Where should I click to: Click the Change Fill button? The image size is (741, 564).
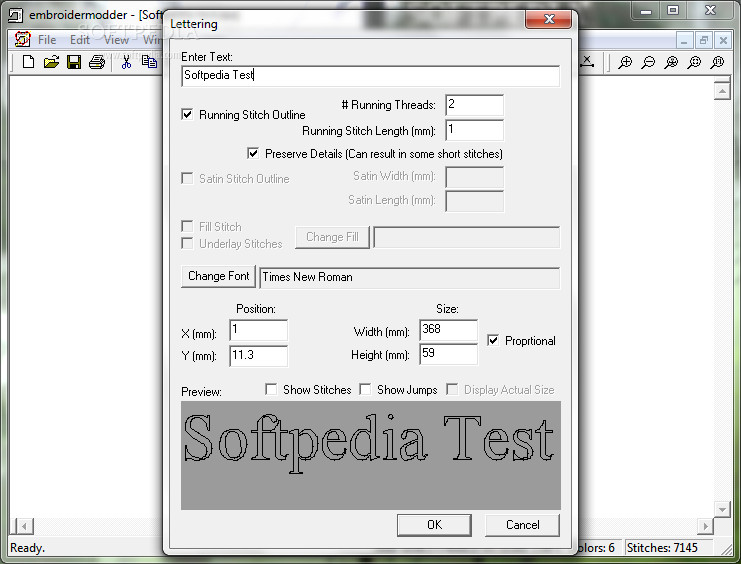pyautogui.click(x=332, y=237)
